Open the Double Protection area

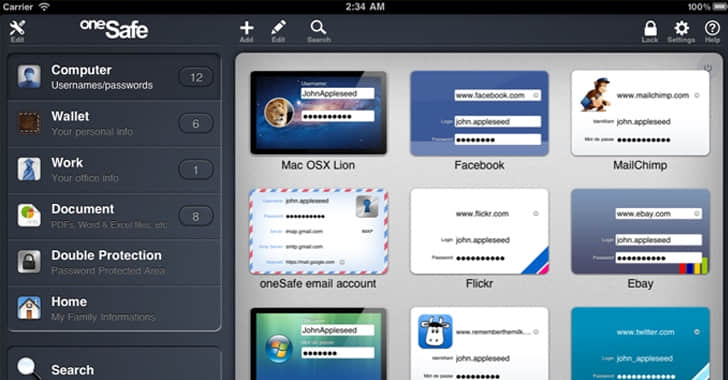tap(114, 262)
